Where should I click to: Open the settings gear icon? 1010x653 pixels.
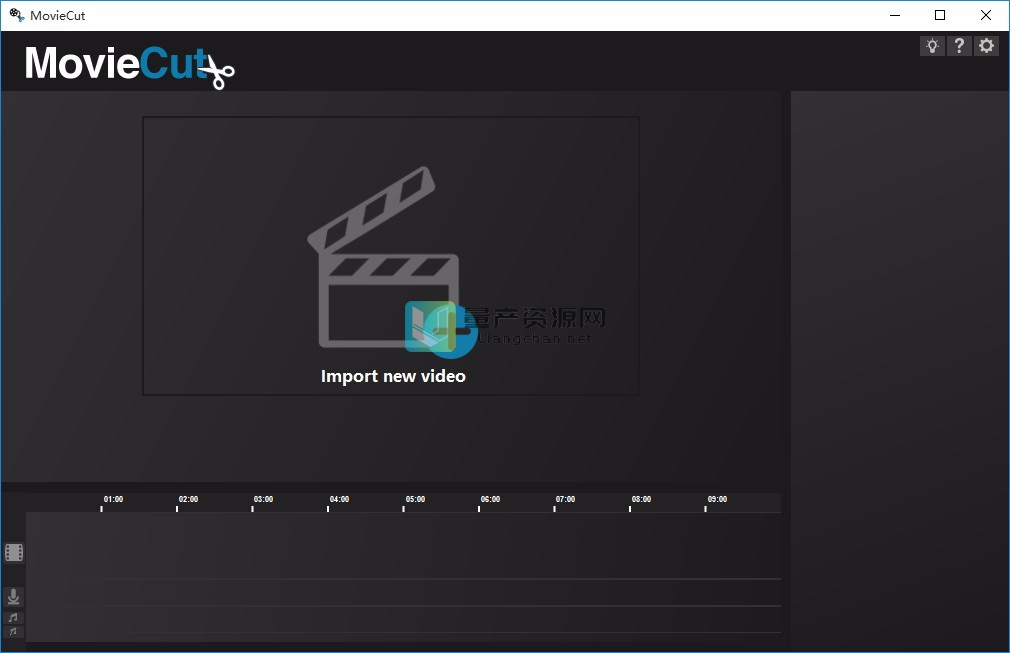click(986, 46)
